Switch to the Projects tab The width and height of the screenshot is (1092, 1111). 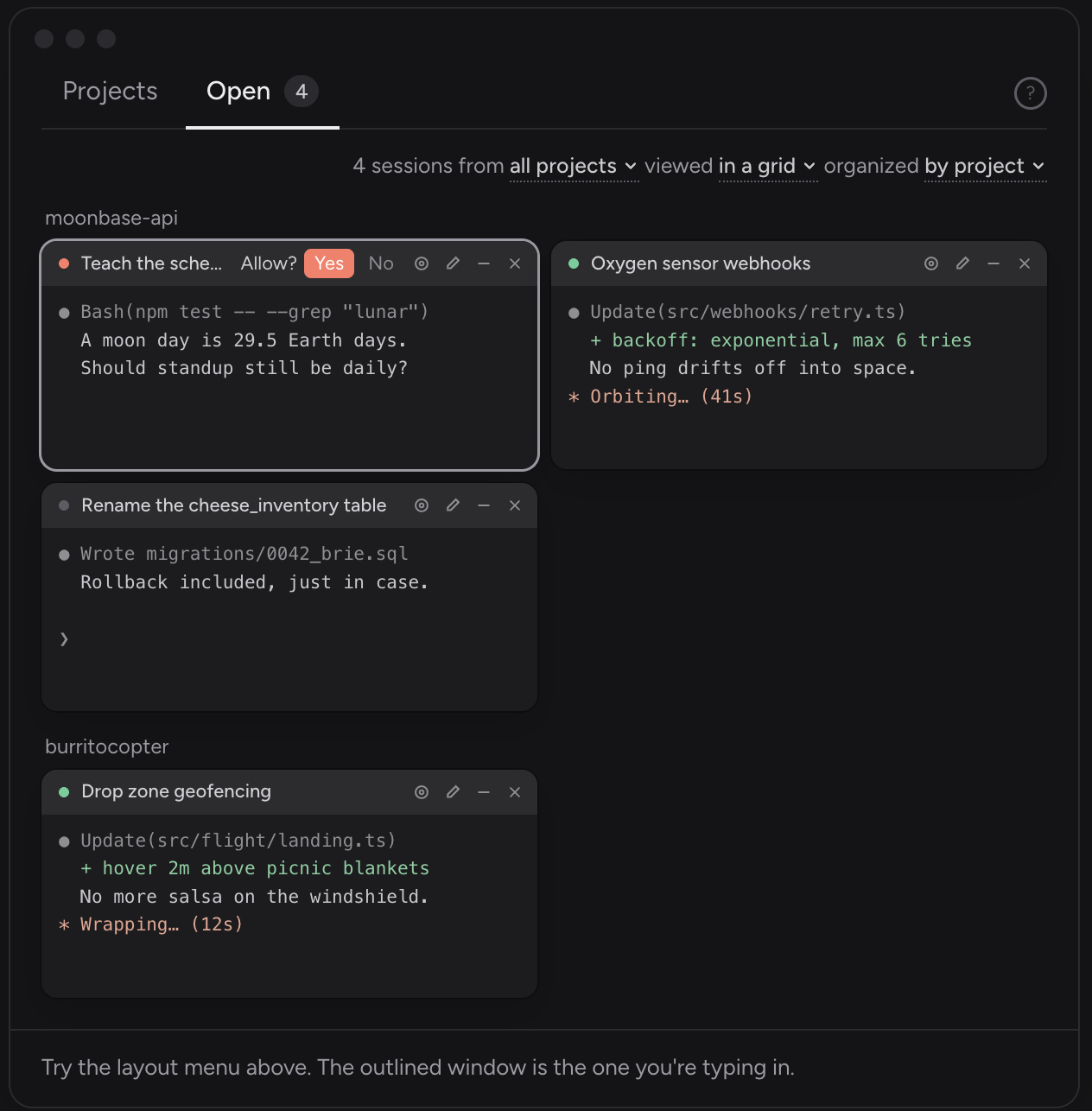tap(111, 92)
